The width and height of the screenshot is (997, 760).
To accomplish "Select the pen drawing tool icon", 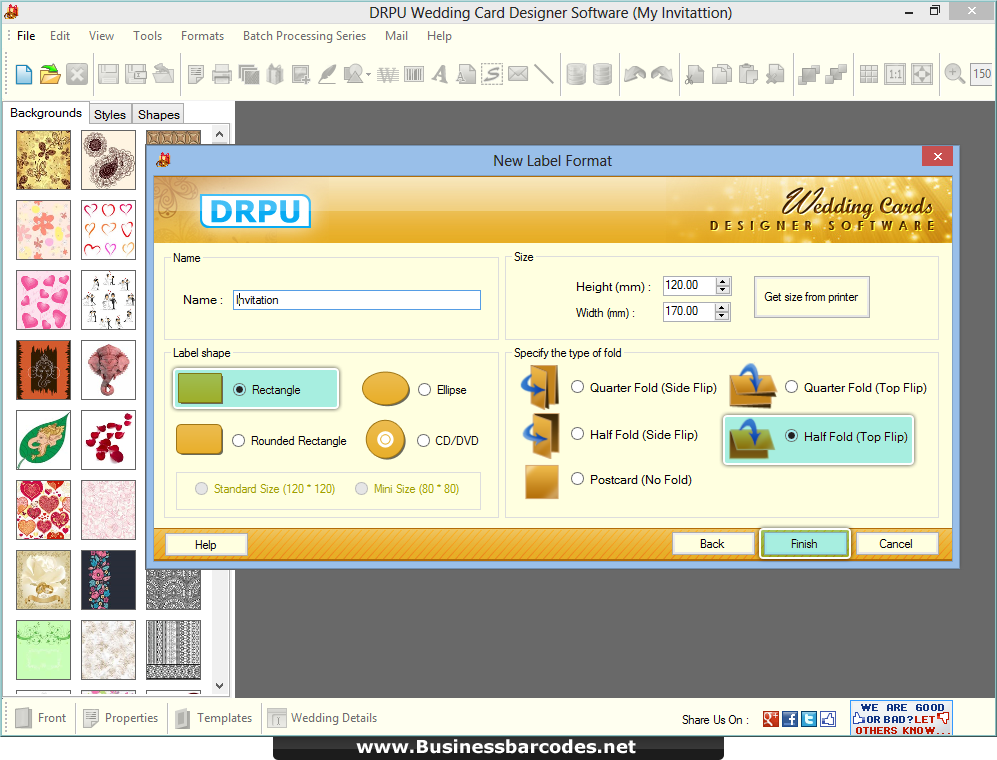I will tap(327, 74).
